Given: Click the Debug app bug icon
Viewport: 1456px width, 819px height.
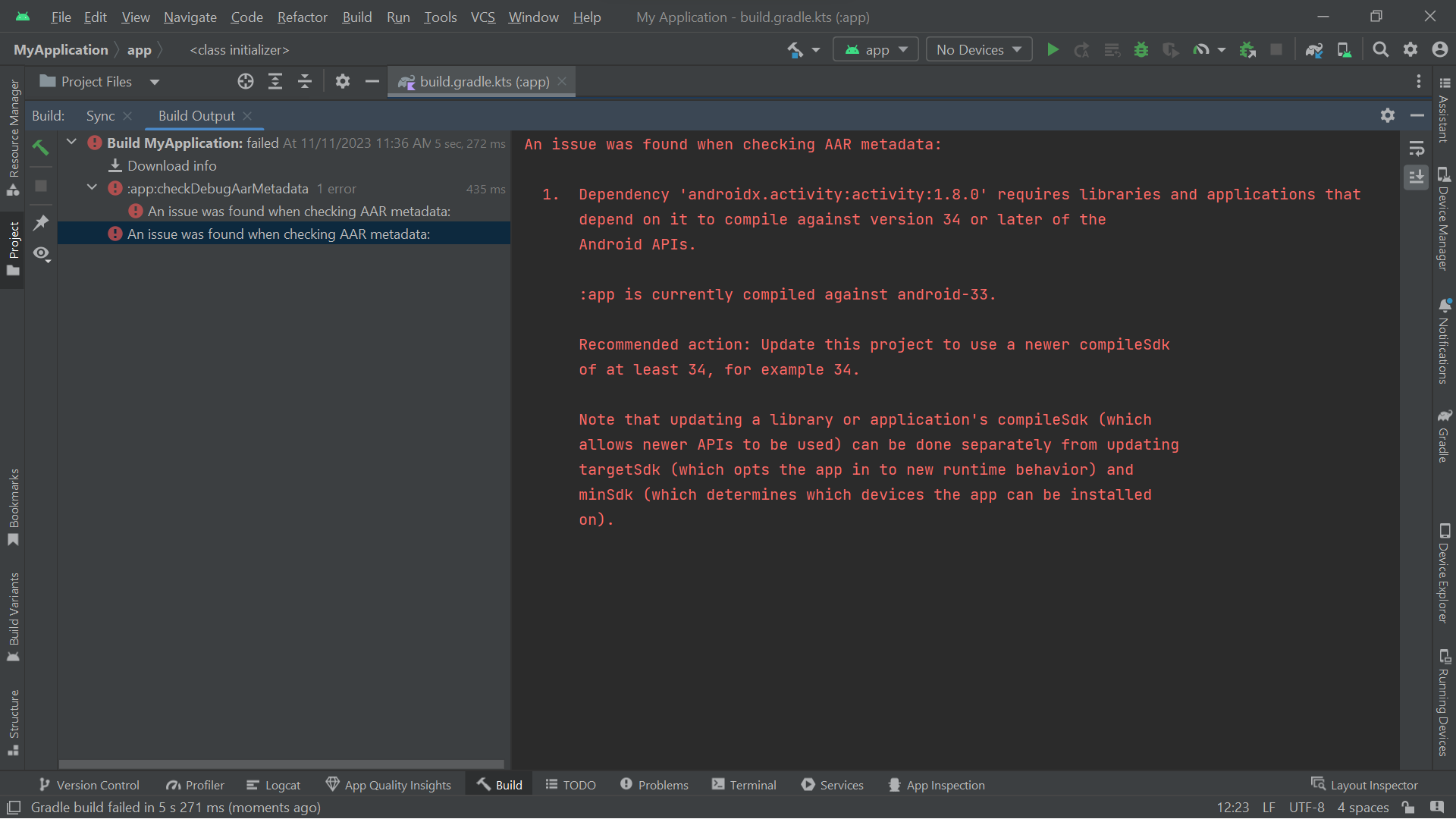Looking at the screenshot, I should [x=1141, y=50].
